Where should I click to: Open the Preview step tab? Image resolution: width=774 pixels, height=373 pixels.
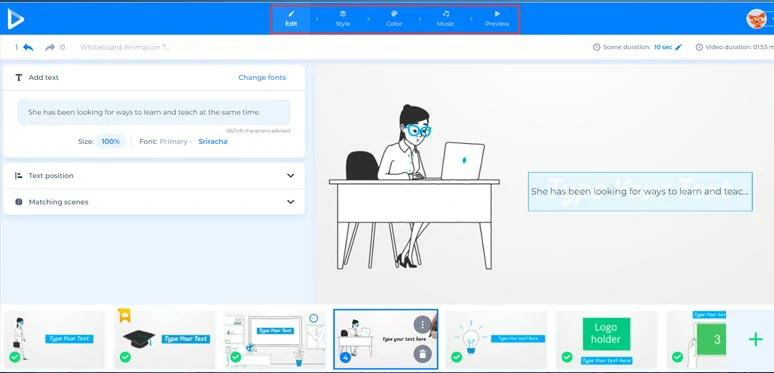click(497, 19)
